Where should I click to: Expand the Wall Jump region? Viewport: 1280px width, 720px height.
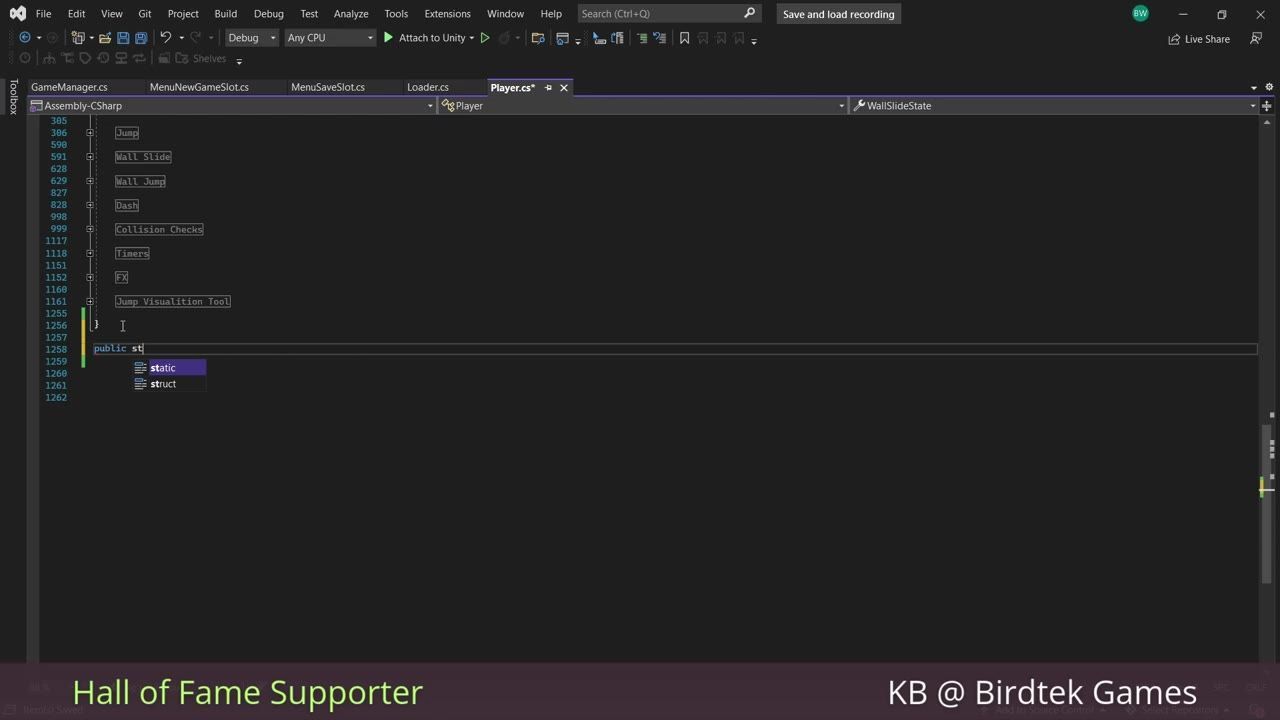(90, 181)
